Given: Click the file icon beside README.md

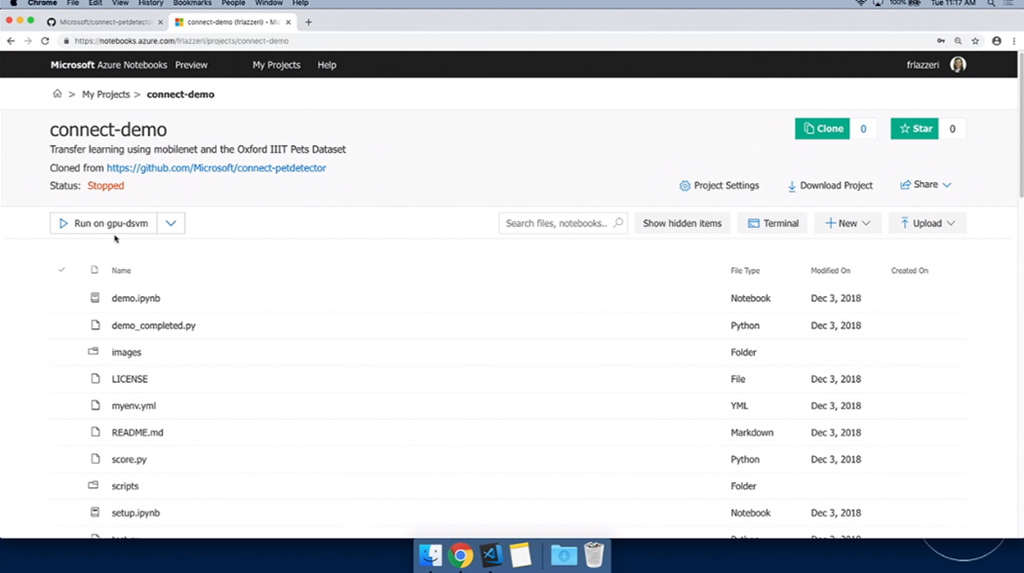Looking at the screenshot, I should tap(95, 432).
